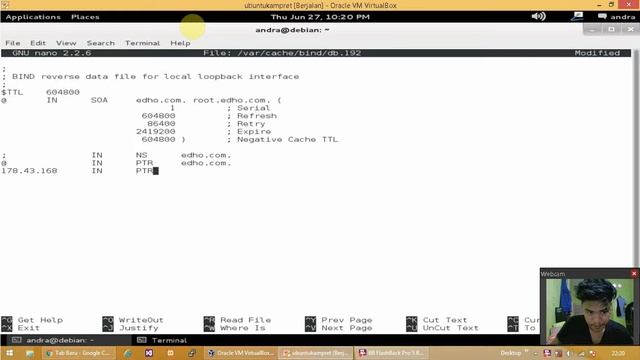This screenshot has width=640, height=360.
Task: Switch to Oracle VM VirtualBox manager taskbar button
Action: (x=240, y=353)
